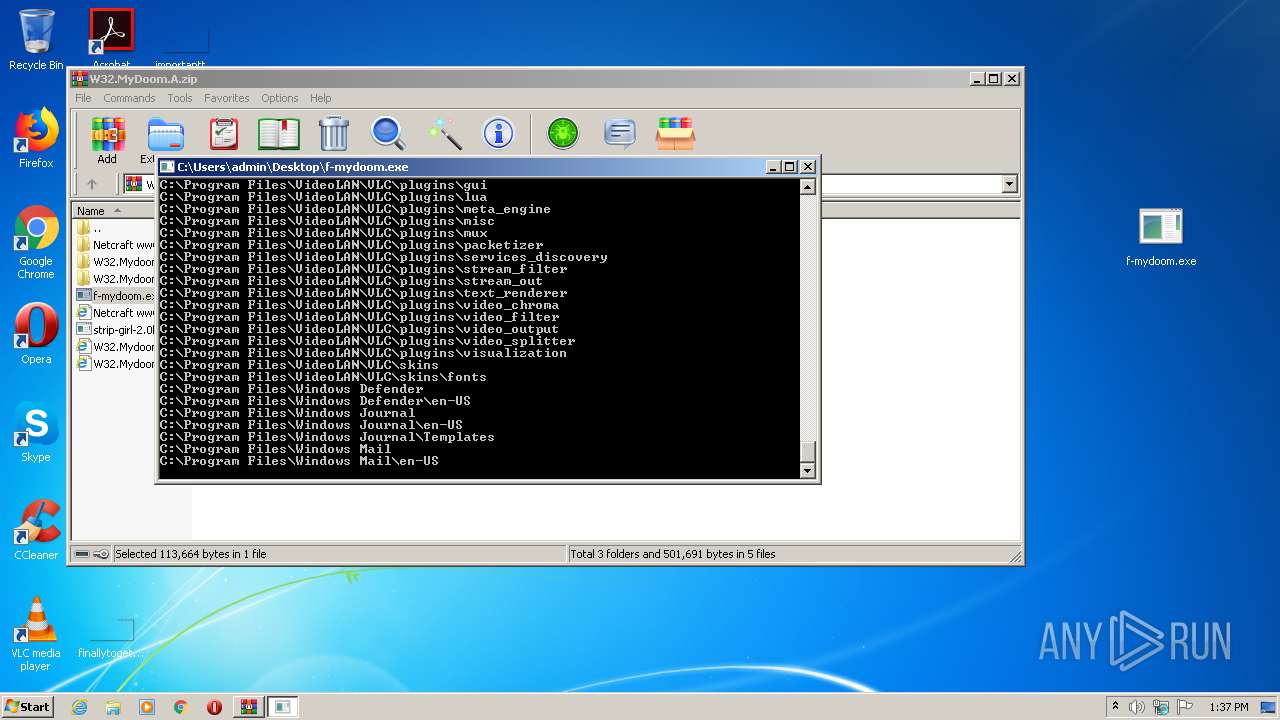Open the console window system menu icon
The height and width of the screenshot is (720, 1280).
[x=168, y=167]
